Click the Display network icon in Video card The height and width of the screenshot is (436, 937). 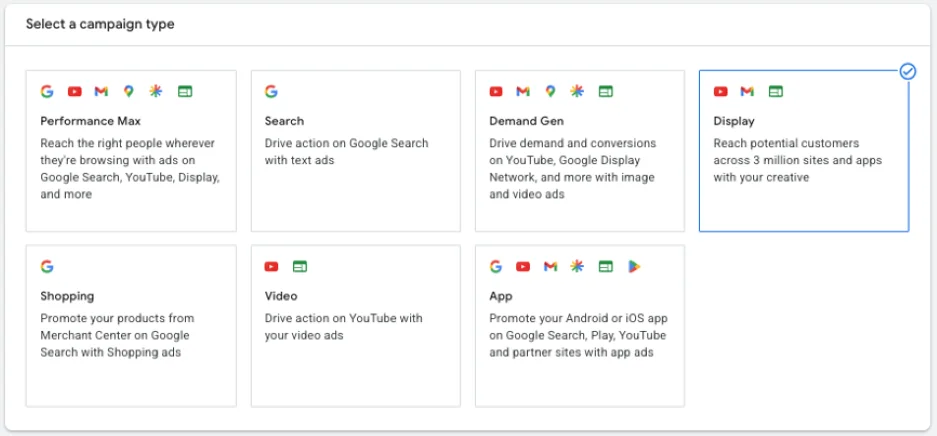point(300,266)
